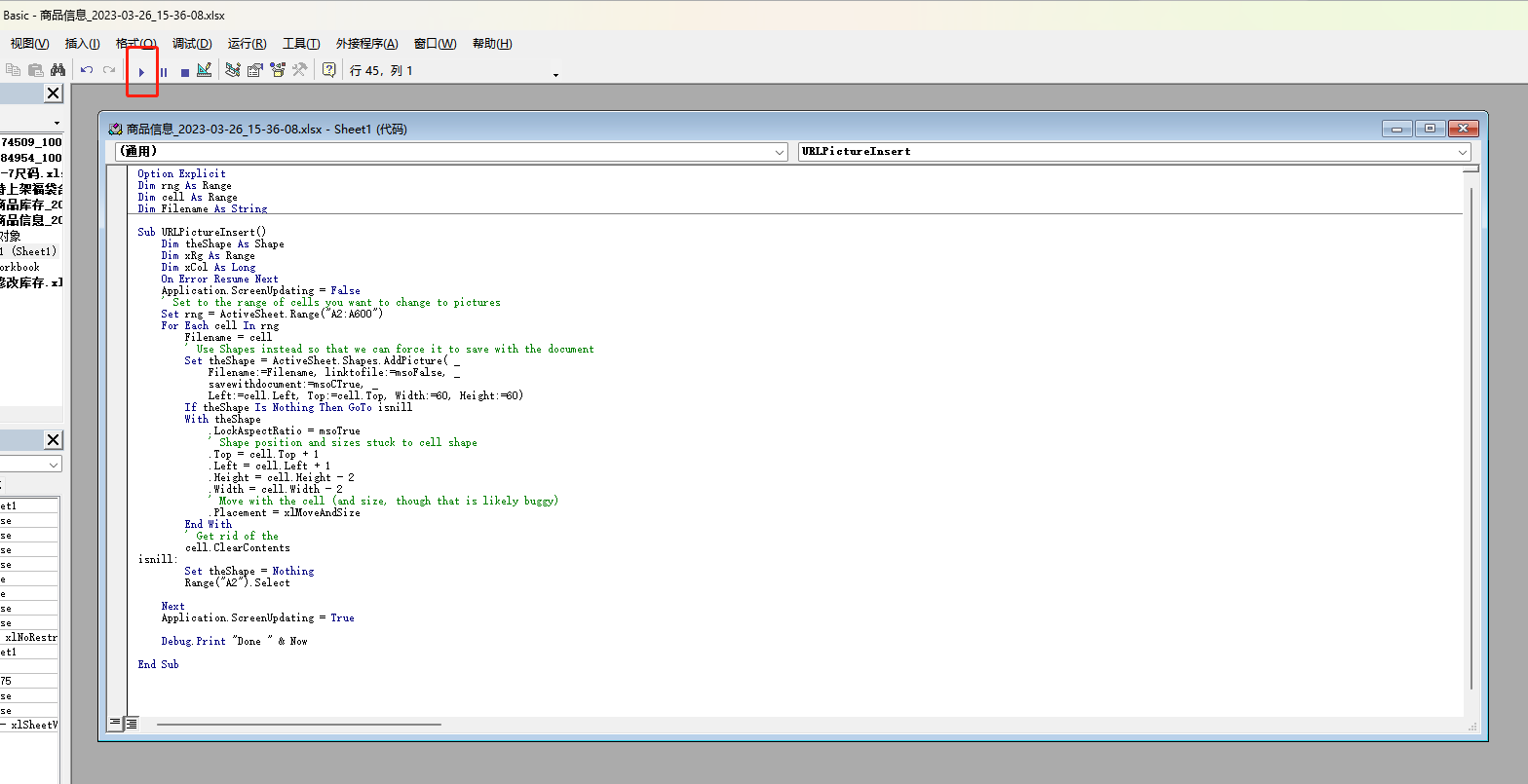This screenshot has height=784, width=1528.
Task: Open the 插入(I) menu
Action: tap(82, 44)
